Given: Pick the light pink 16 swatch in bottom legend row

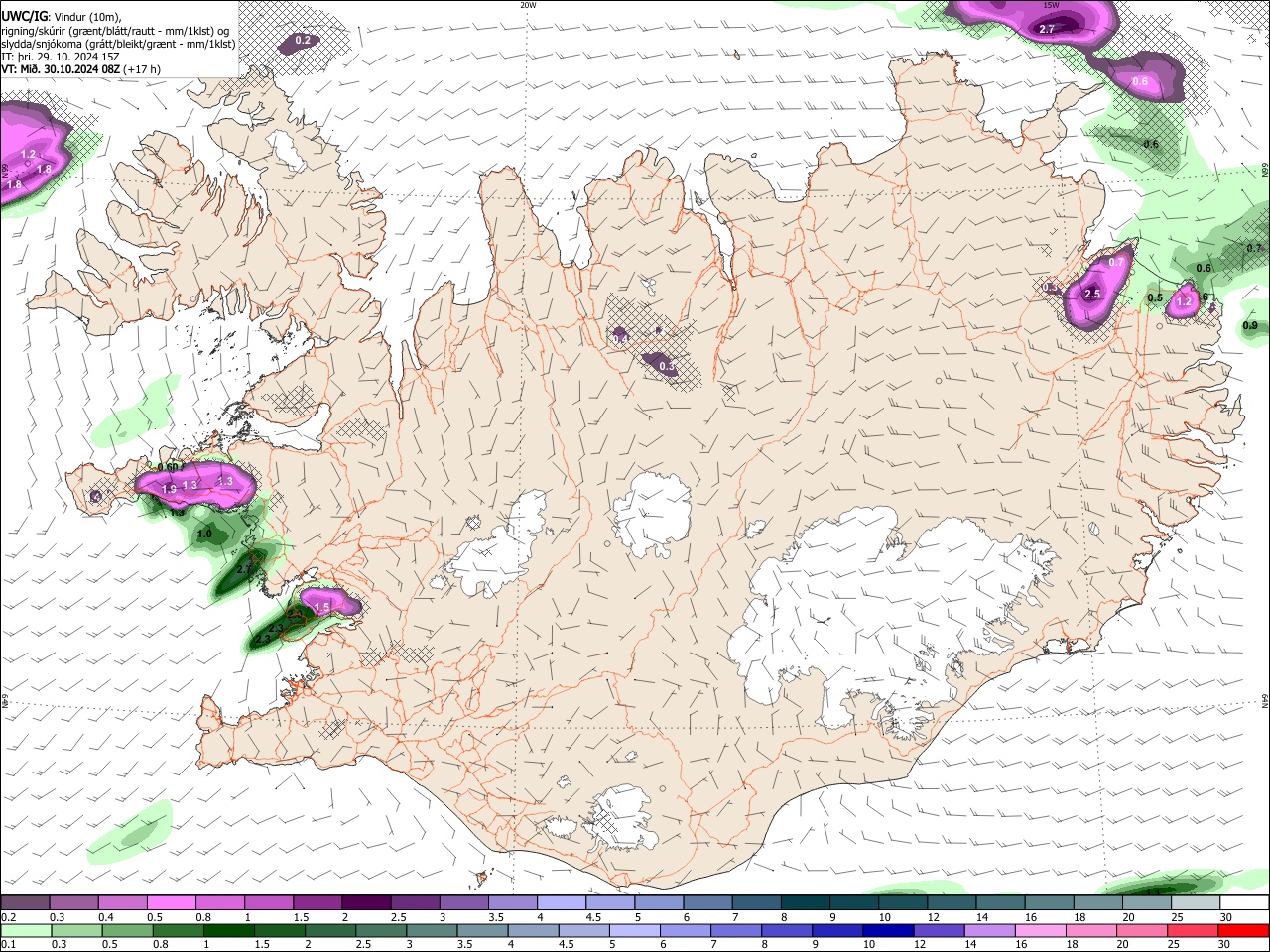Looking at the screenshot, I should [x=1041, y=930].
